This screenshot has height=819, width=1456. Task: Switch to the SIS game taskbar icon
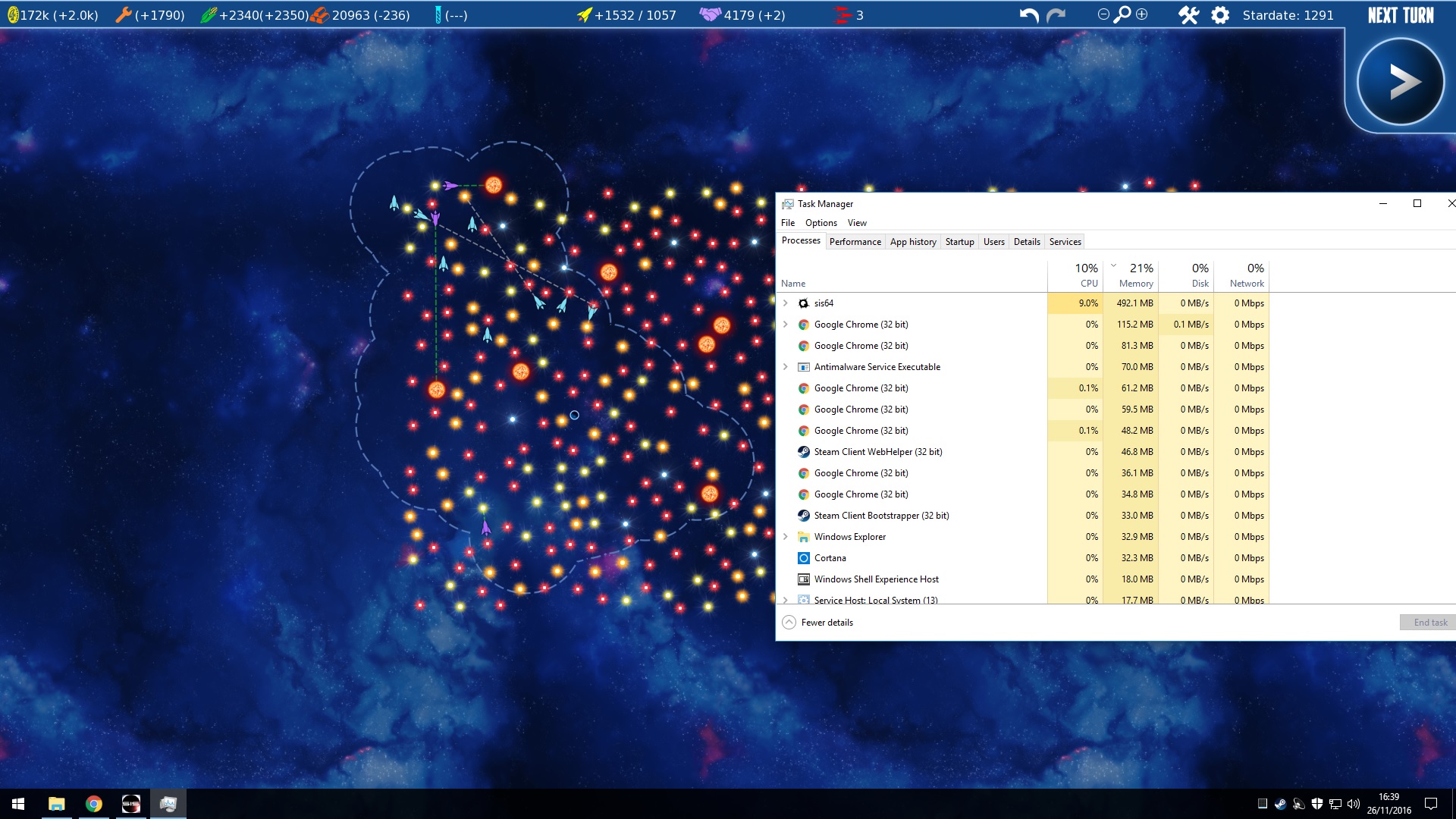tap(130, 804)
